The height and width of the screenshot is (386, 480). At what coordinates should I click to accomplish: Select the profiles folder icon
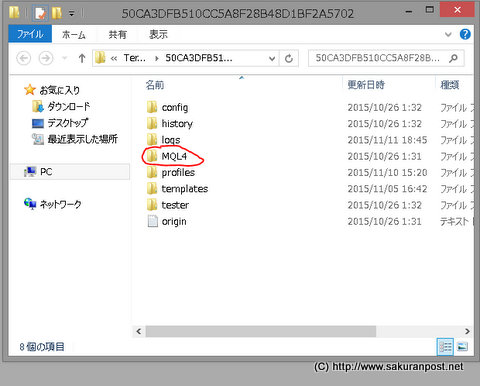pos(152,172)
